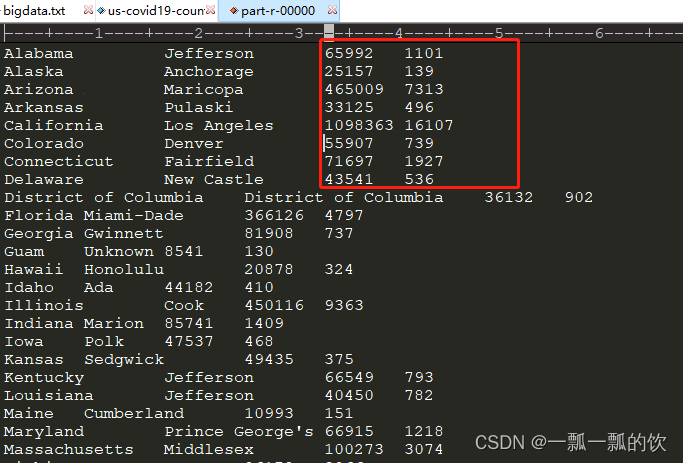
Task: Close the bigdata.txt tab
Action: (88, 10)
